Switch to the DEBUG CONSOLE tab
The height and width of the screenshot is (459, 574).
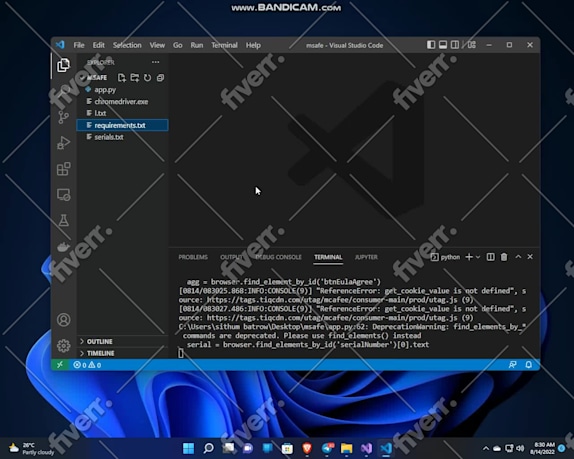tap(278, 257)
